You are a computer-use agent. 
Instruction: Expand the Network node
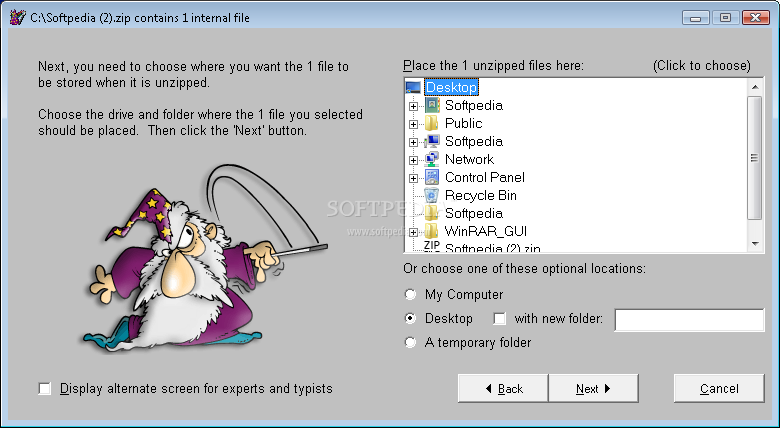[x=413, y=160]
